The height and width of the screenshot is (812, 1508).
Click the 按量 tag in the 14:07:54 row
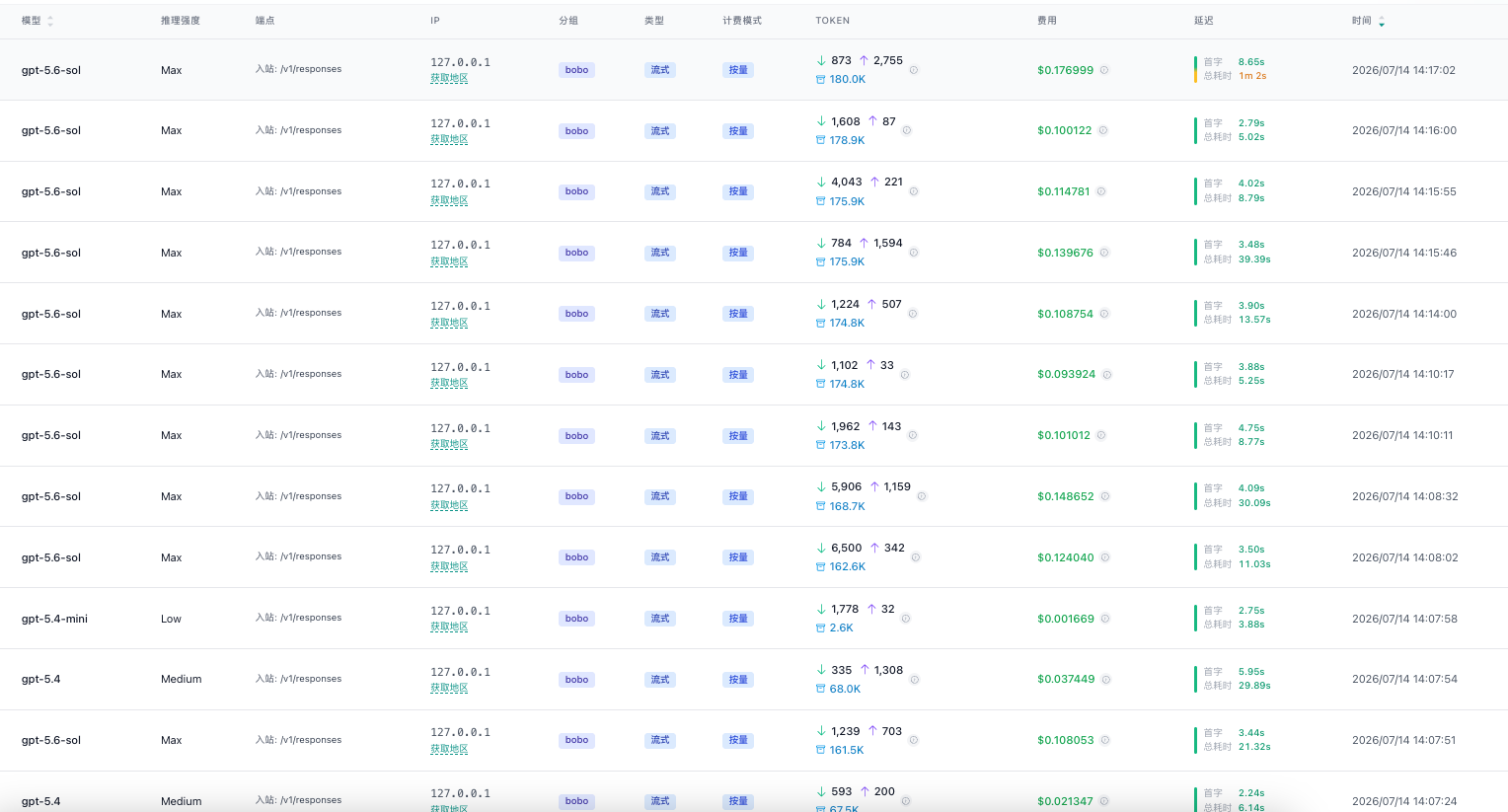738,680
